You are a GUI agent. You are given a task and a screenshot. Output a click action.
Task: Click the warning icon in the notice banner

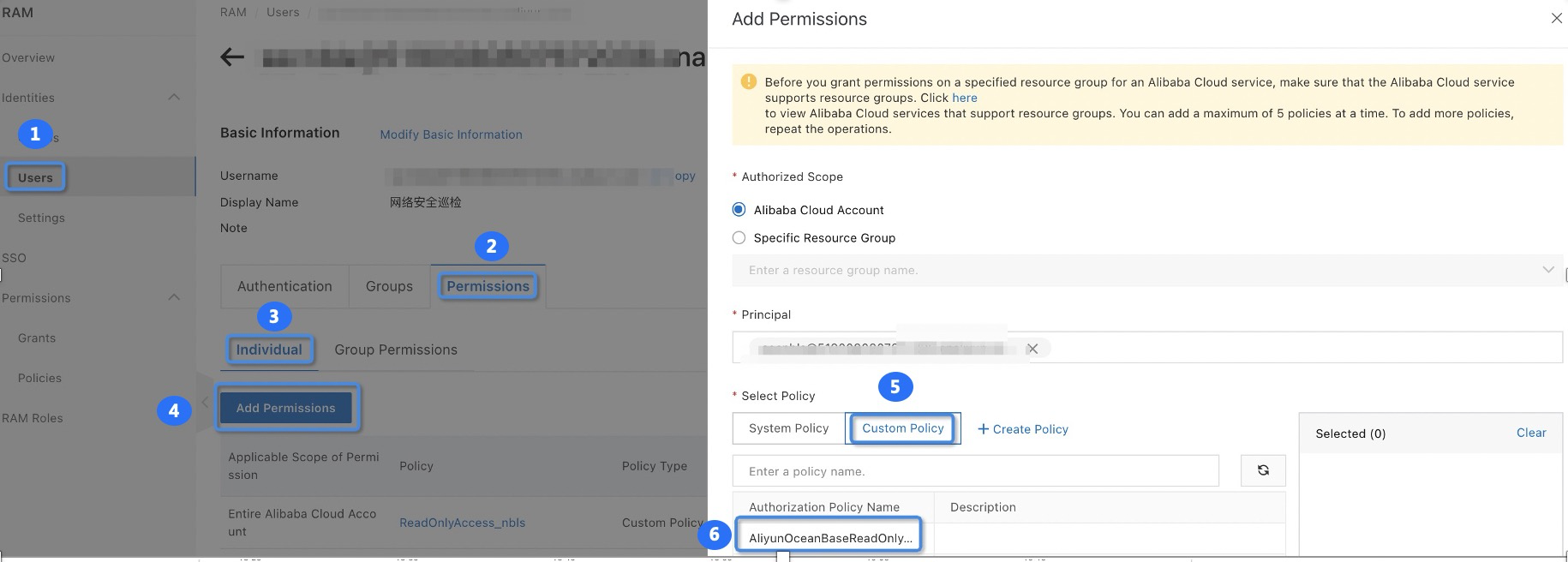coord(746,81)
